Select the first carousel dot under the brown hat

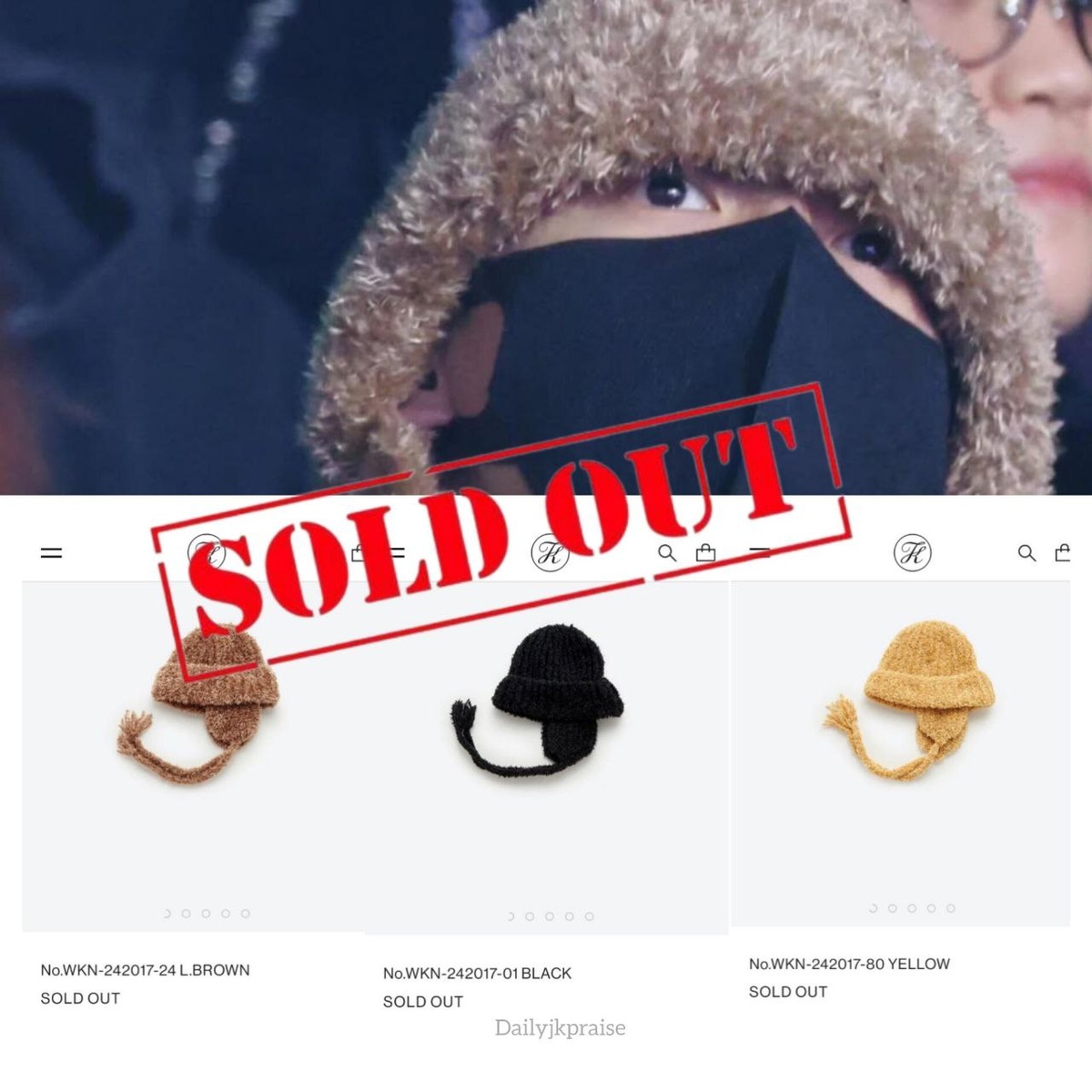coord(167,913)
